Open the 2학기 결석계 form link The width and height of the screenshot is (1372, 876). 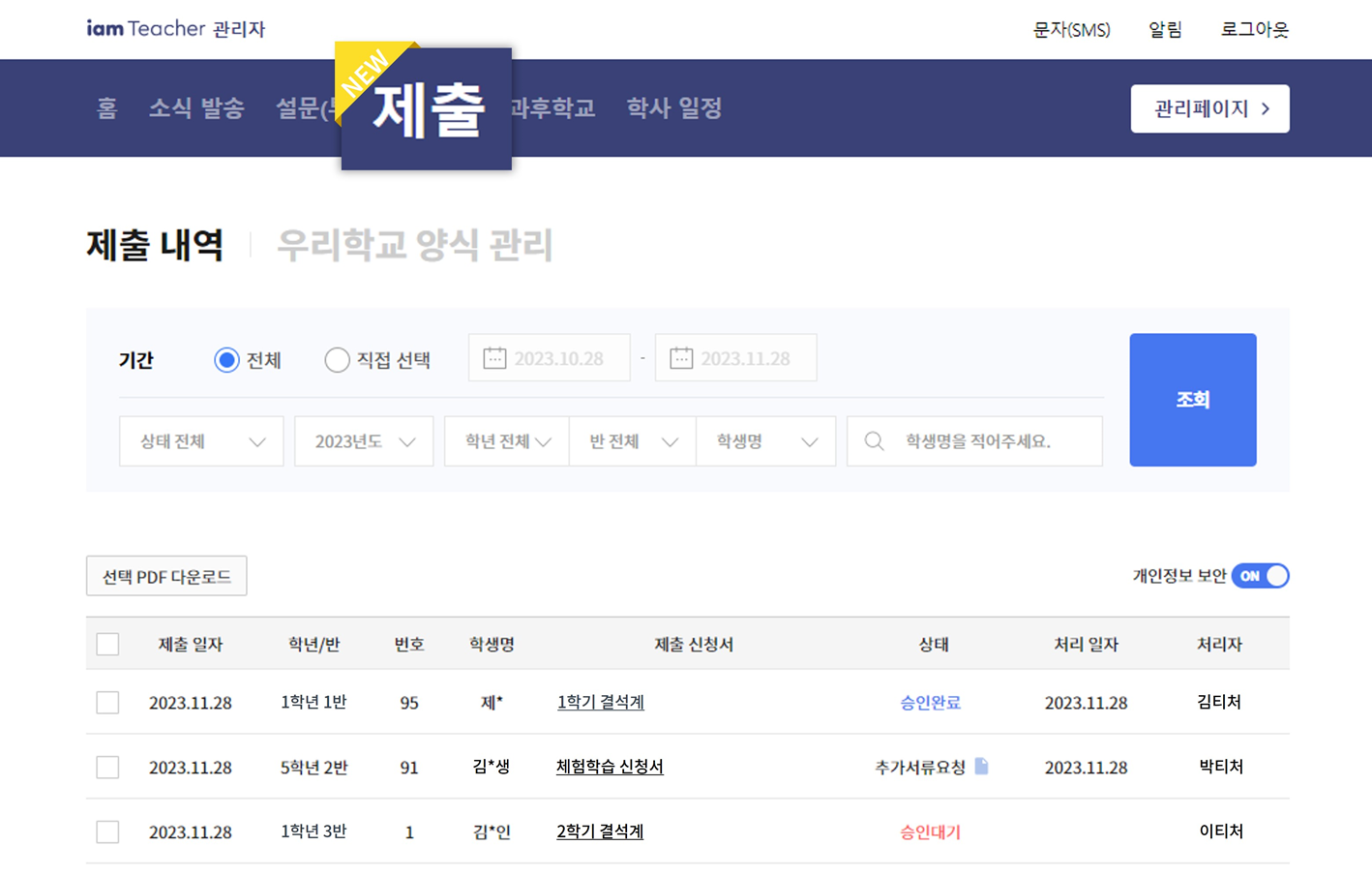(x=600, y=831)
